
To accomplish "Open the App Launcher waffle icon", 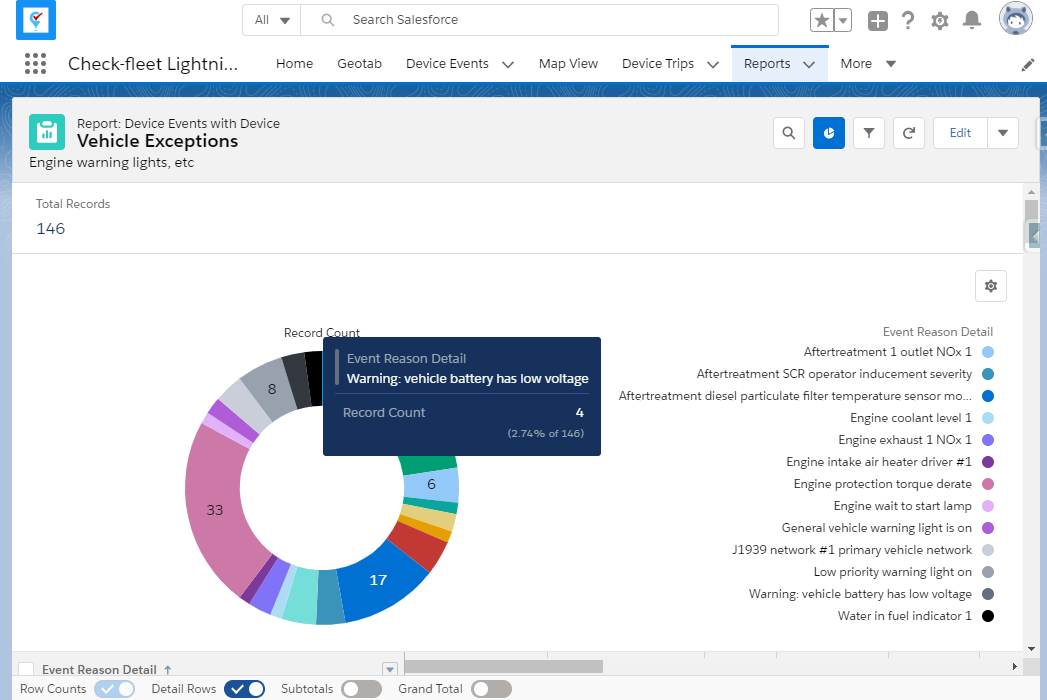I will point(35,63).
